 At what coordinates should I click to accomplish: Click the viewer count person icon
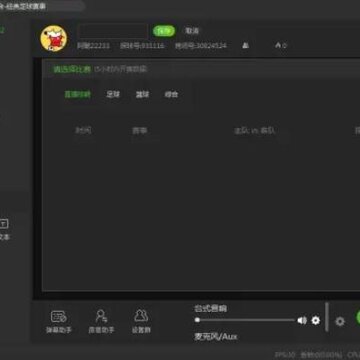(x=245, y=45)
